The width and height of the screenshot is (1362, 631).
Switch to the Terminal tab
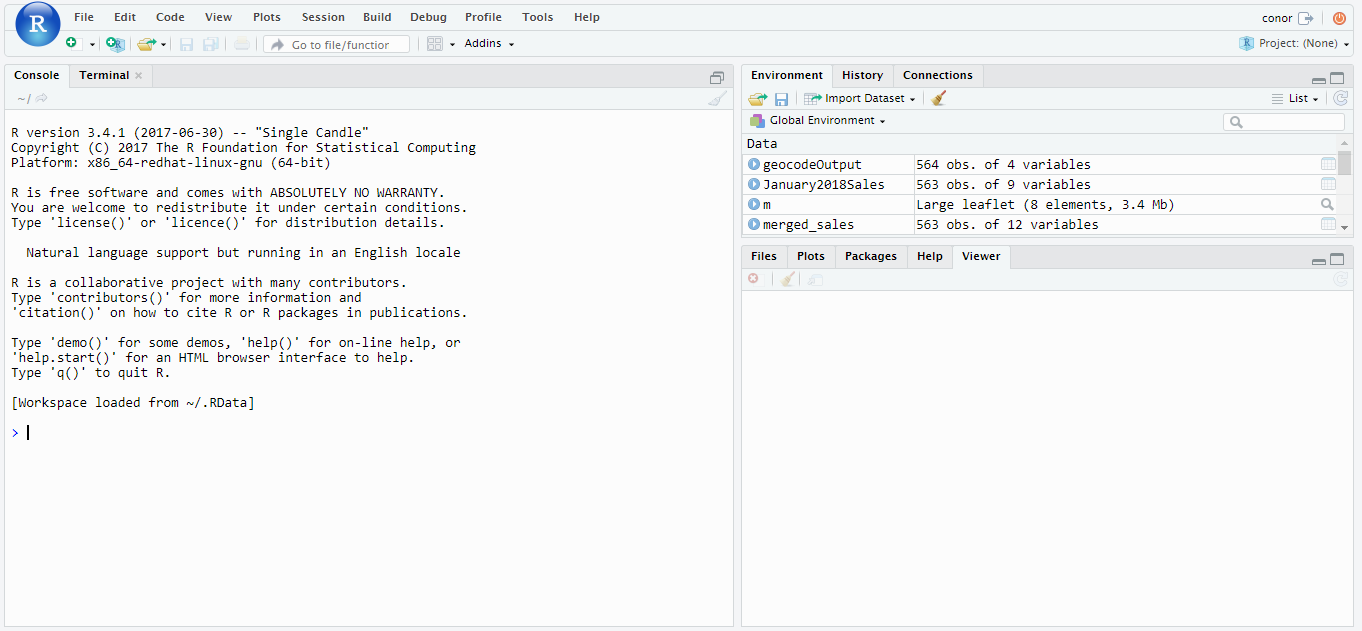104,75
